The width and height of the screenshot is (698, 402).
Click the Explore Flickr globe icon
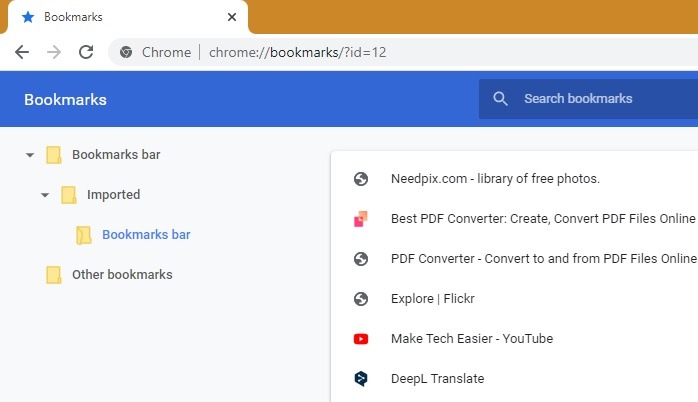361,299
